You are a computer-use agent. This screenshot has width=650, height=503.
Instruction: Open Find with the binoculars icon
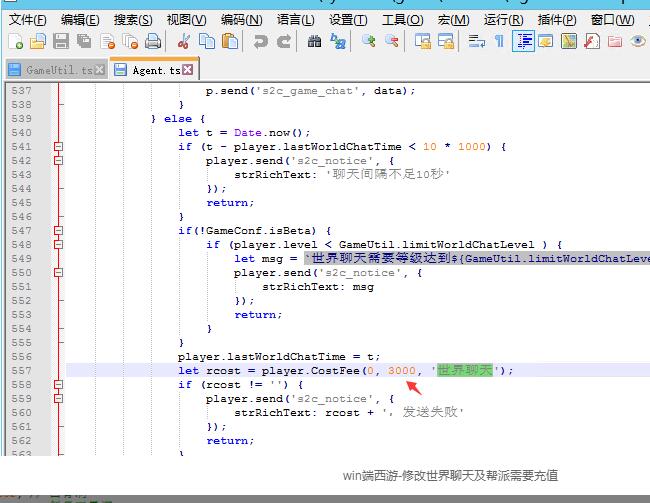point(314,41)
